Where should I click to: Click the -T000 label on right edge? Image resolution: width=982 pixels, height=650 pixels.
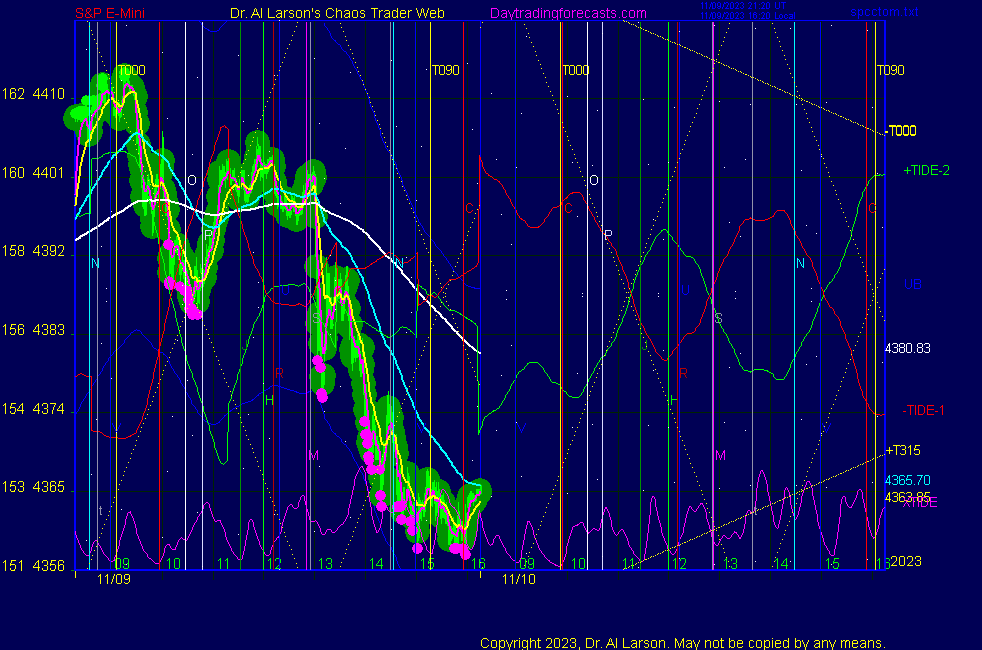(903, 131)
